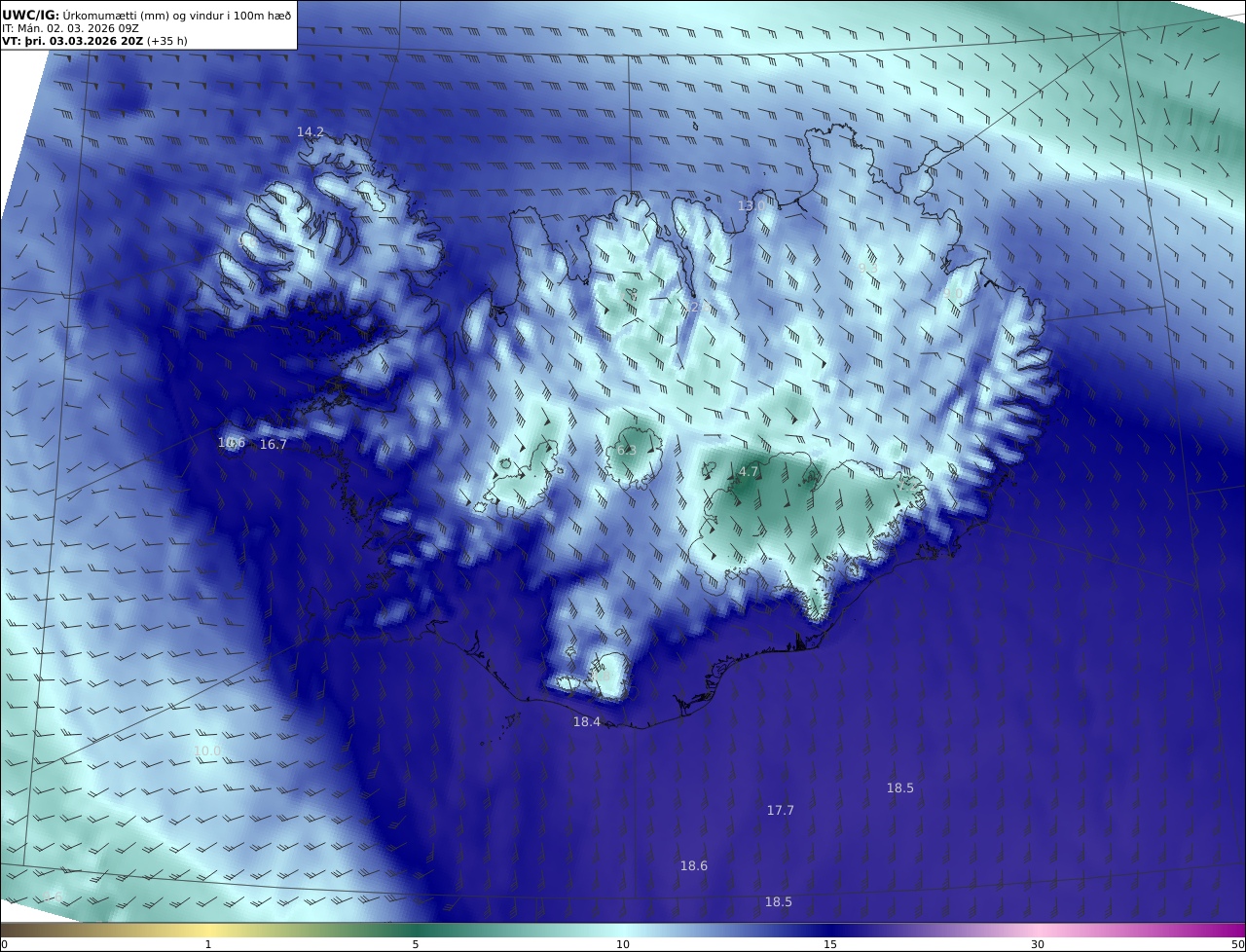Click the 18.6 value on the map

(x=694, y=865)
